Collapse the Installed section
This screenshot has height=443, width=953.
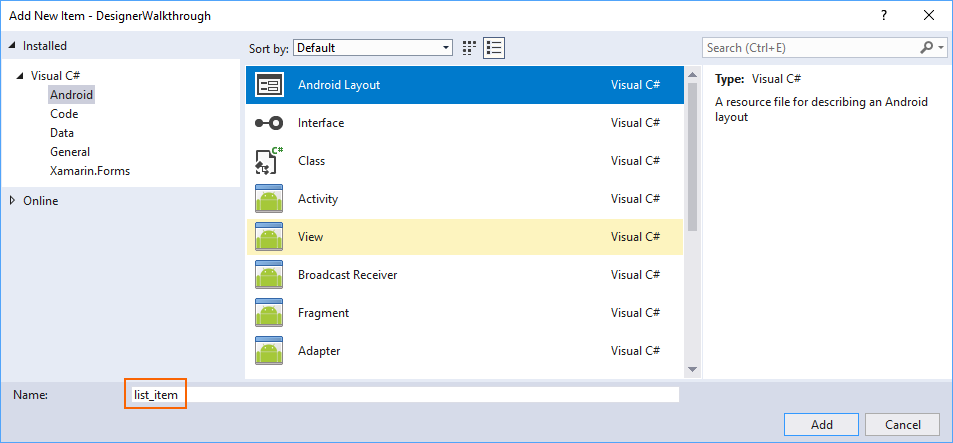tap(12, 46)
